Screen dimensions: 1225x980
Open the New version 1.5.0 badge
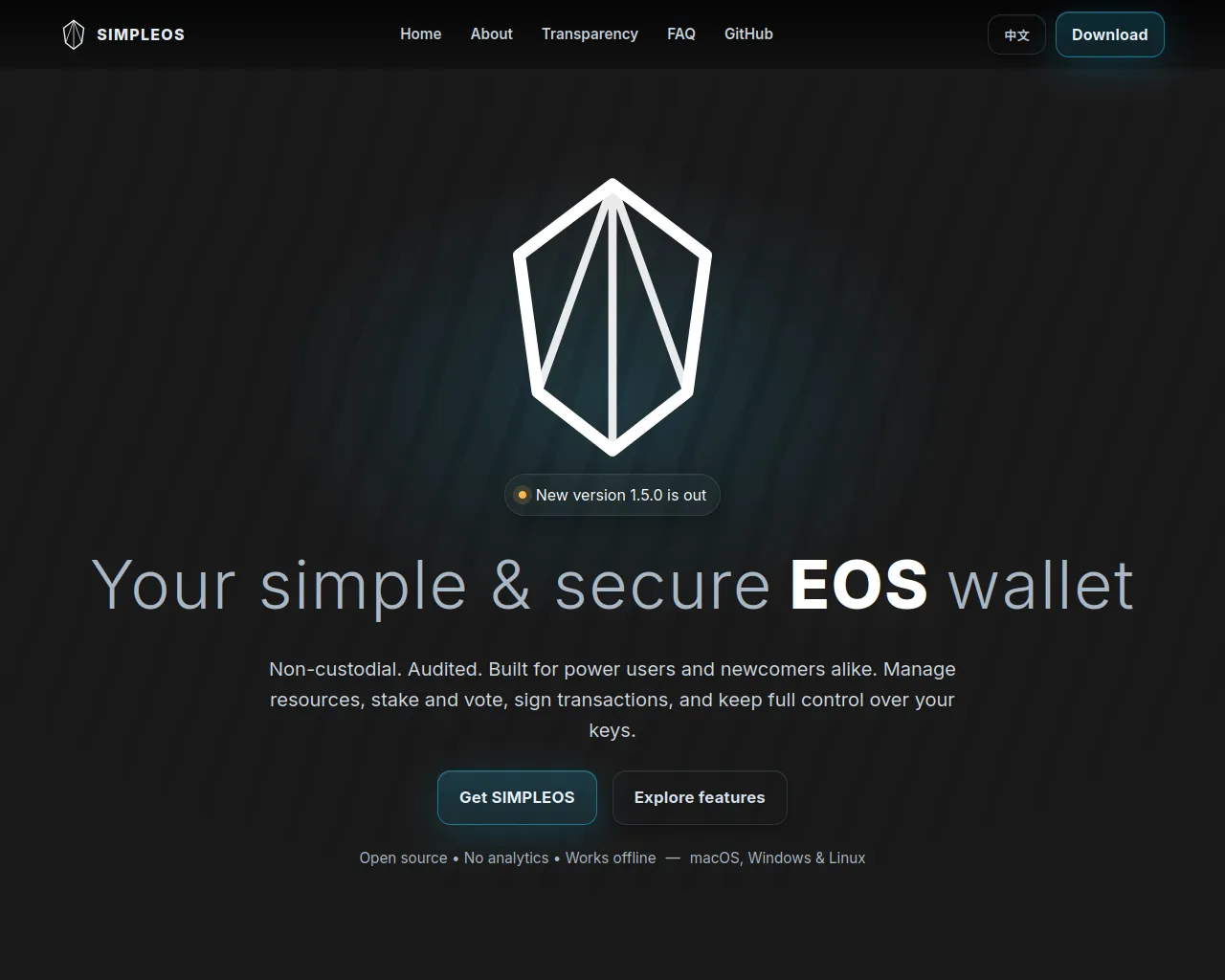pyautogui.click(x=612, y=495)
